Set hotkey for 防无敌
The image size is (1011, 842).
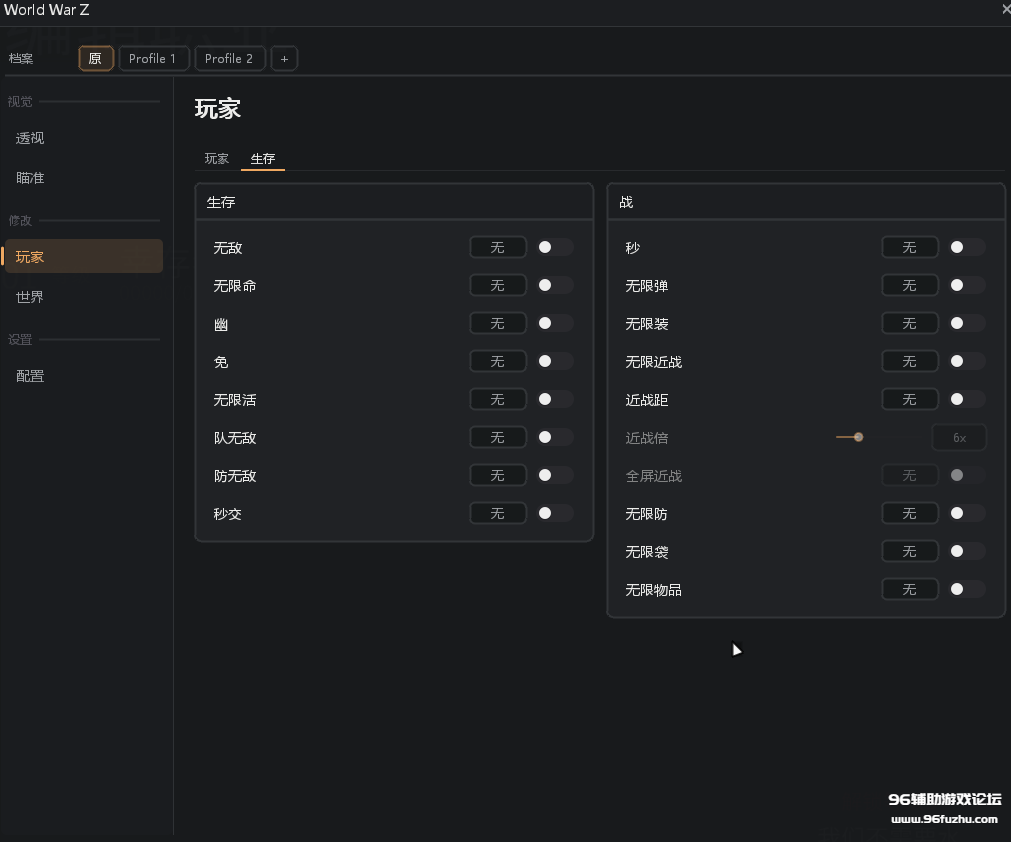click(498, 475)
